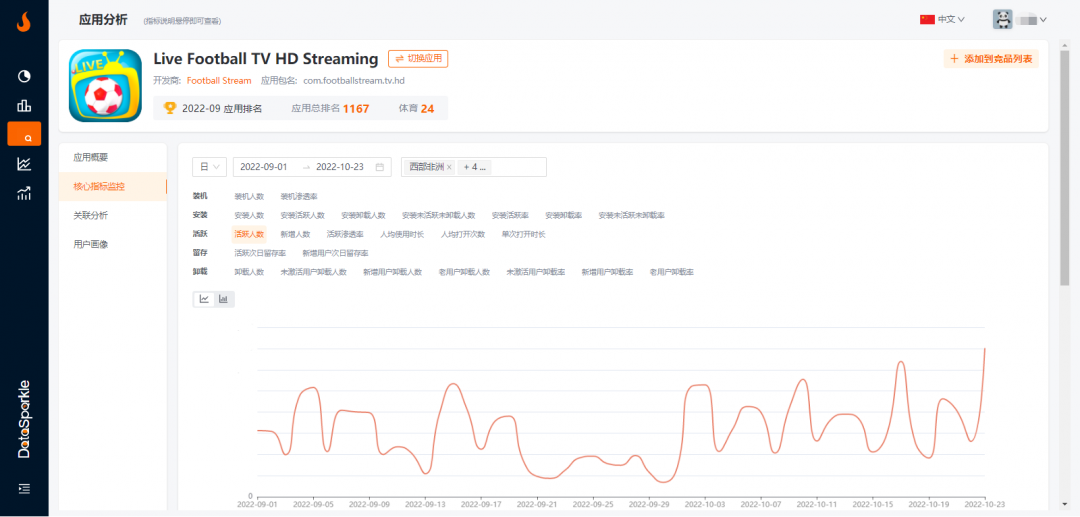
Task: Click the panda user avatar
Action: click(1002, 19)
